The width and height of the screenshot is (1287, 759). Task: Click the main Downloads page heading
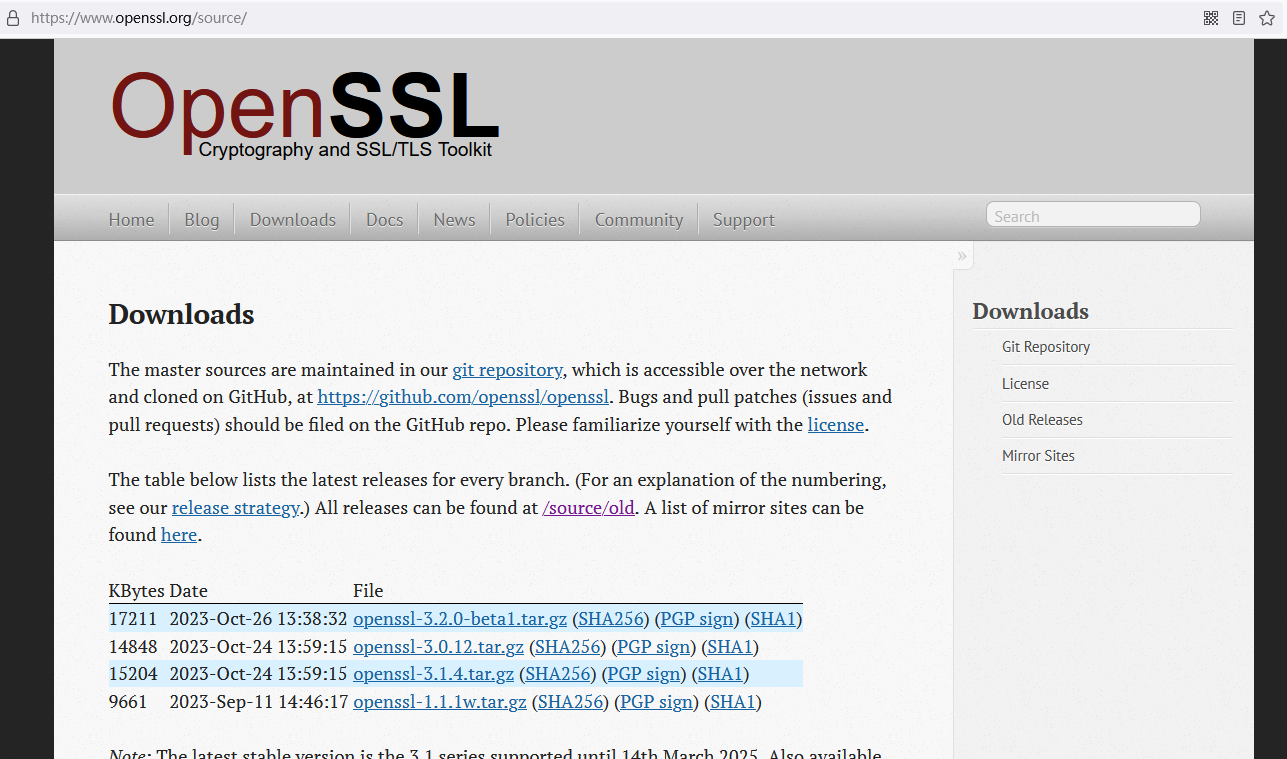tap(181, 314)
